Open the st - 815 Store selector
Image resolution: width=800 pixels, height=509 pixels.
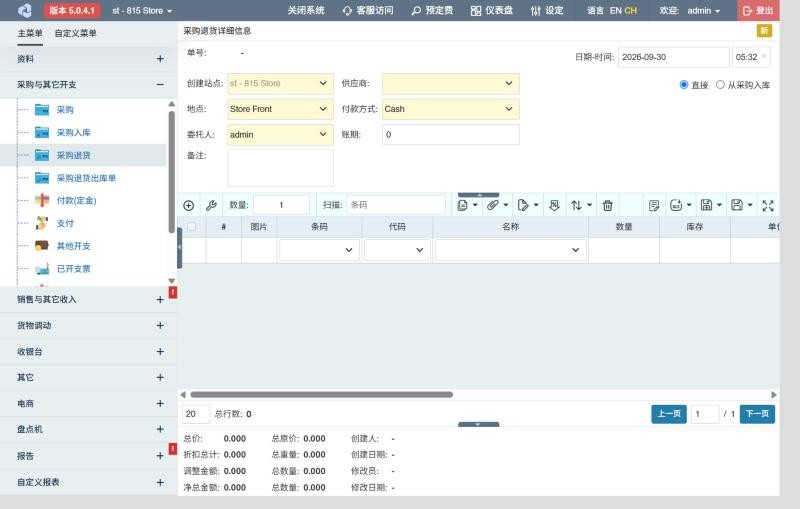coord(142,11)
